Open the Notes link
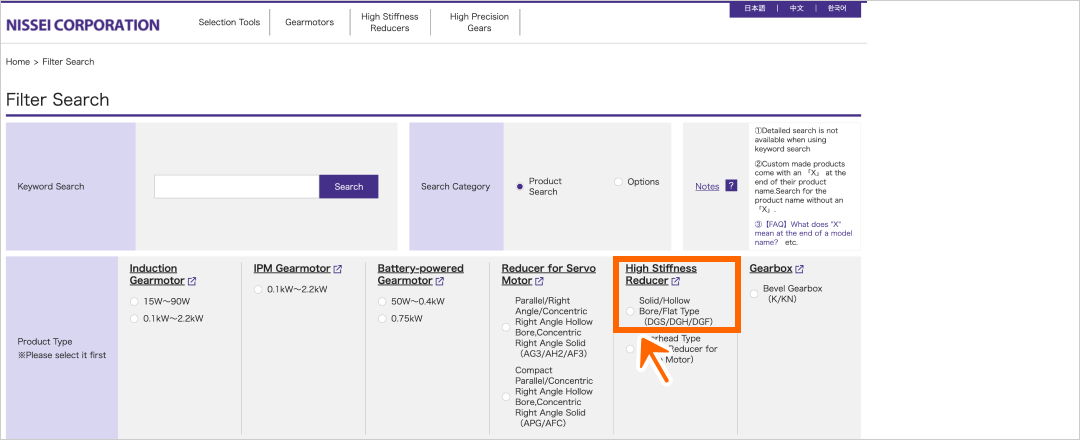 [x=707, y=186]
